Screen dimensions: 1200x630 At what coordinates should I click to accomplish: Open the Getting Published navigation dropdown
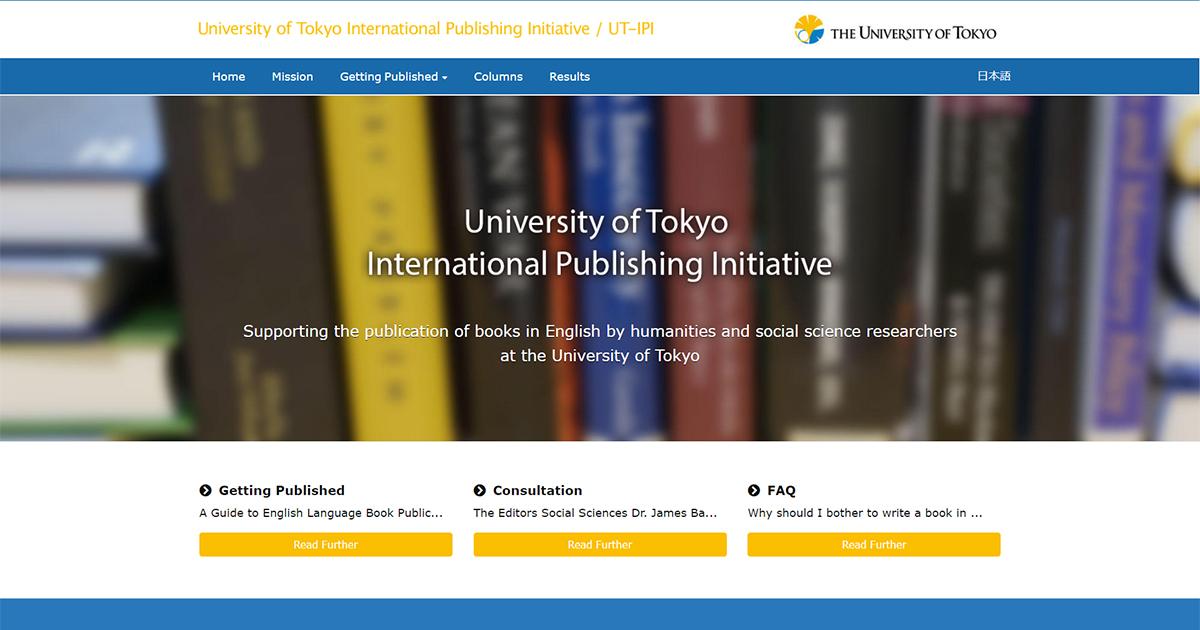click(x=388, y=76)
